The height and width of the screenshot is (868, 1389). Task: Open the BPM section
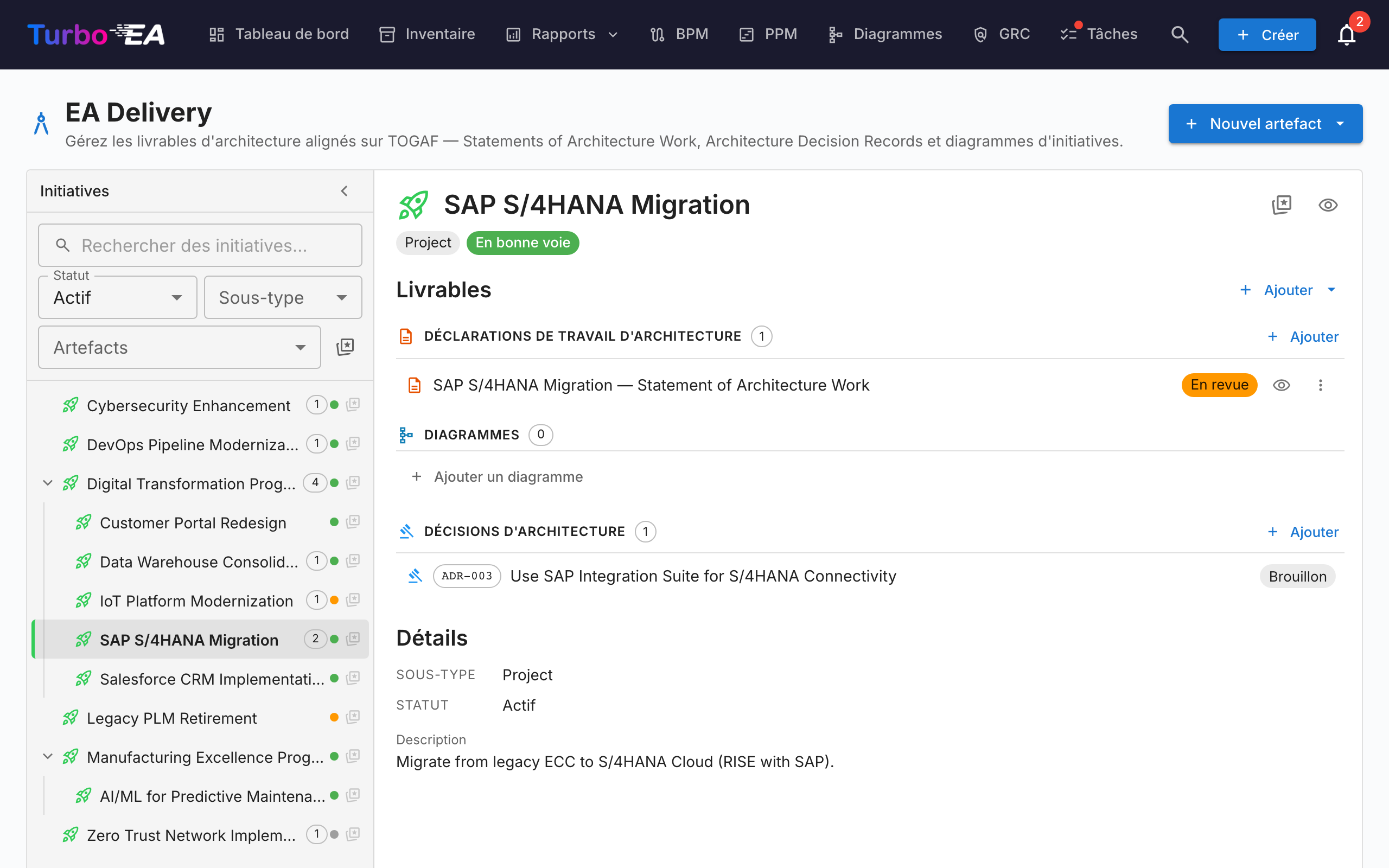click(x=679, y=34)
